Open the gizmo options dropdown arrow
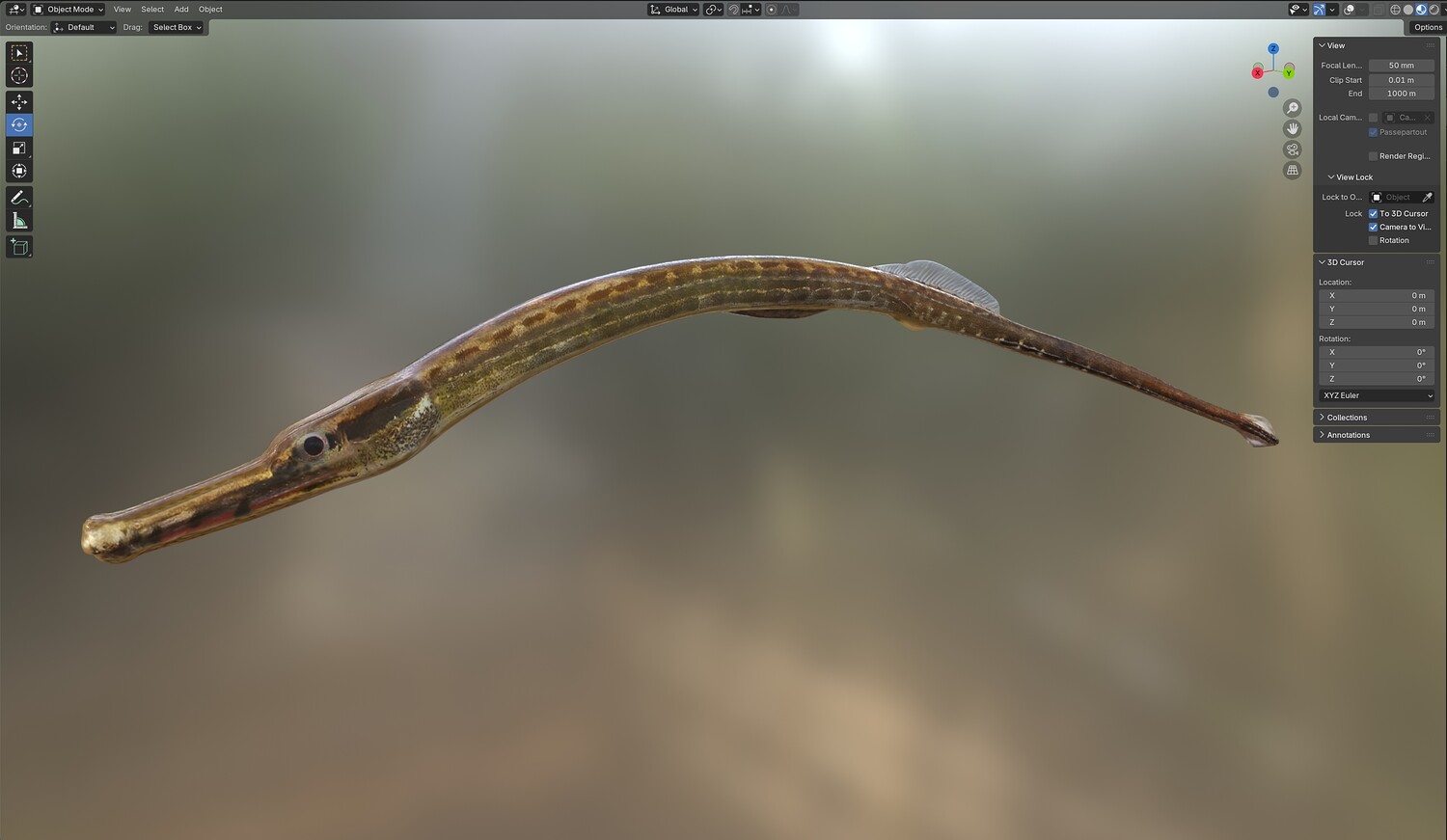Image resolution: width=1447 pixels, height=840 pixels. (x=1332, y=10)
